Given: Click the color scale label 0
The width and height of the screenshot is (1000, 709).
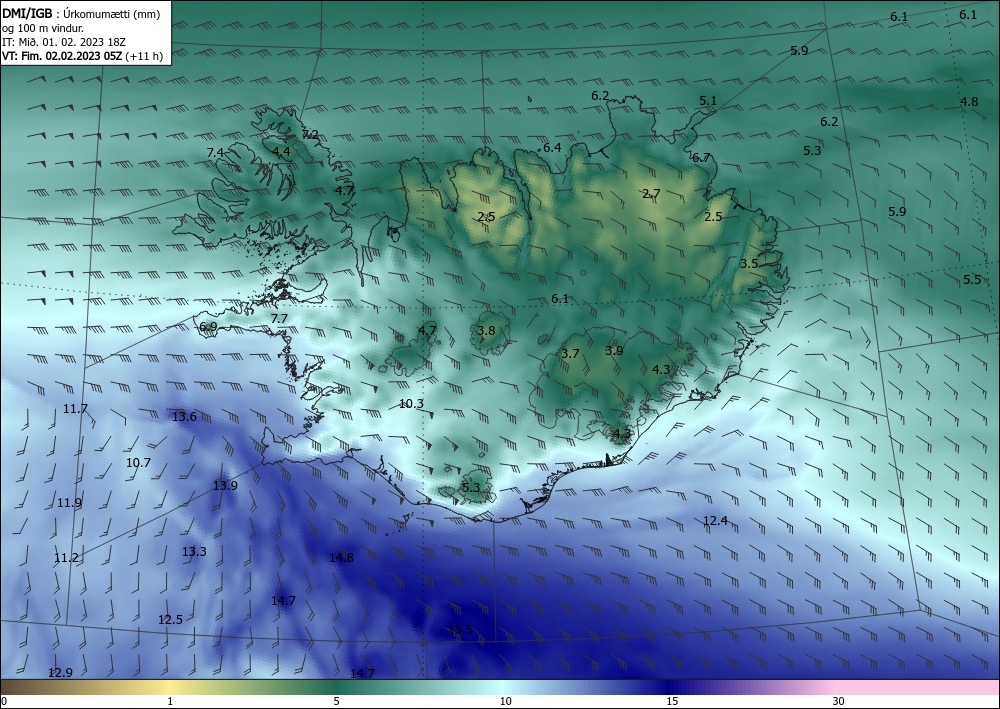Looking at the screenshot, I should click(x=4, y=702).
